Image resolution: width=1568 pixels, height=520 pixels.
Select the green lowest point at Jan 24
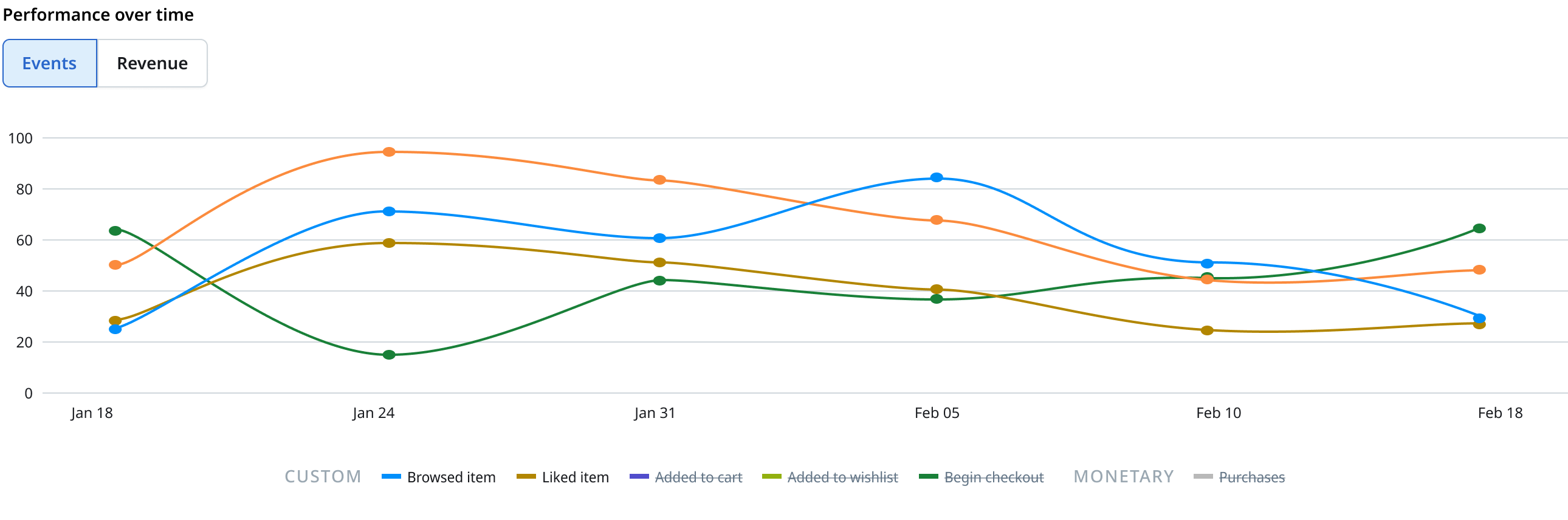click(389, 355)
